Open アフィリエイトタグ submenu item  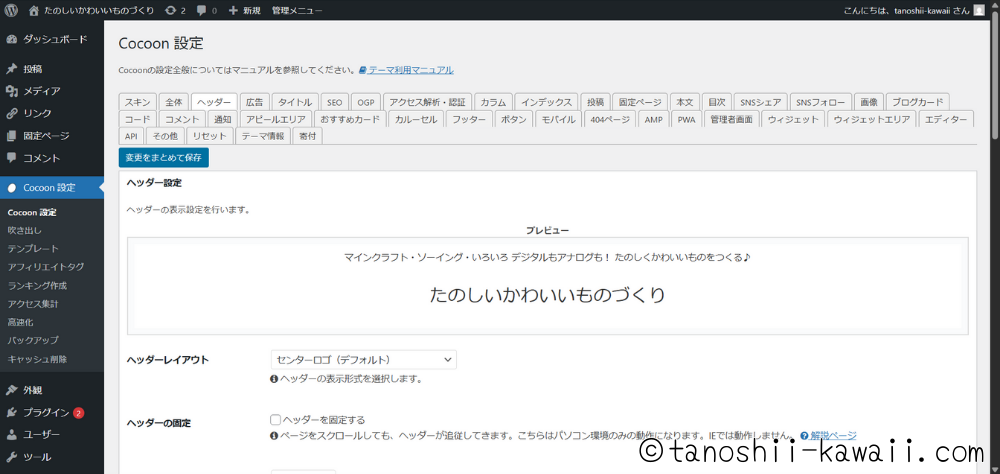(46, 267)
